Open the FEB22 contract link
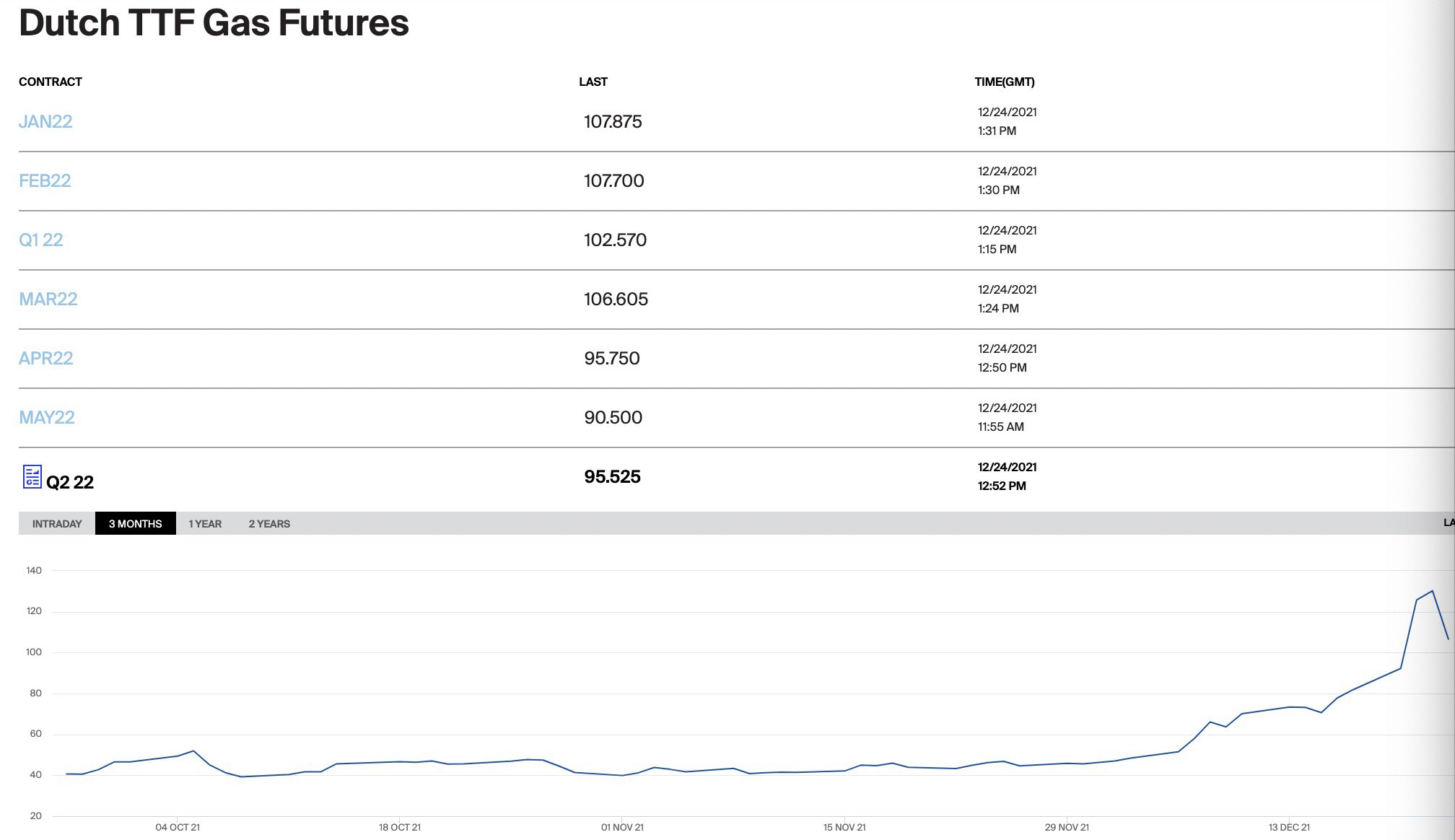The height and width of the screenshot is (840, 1455). [x=45, y=180]
